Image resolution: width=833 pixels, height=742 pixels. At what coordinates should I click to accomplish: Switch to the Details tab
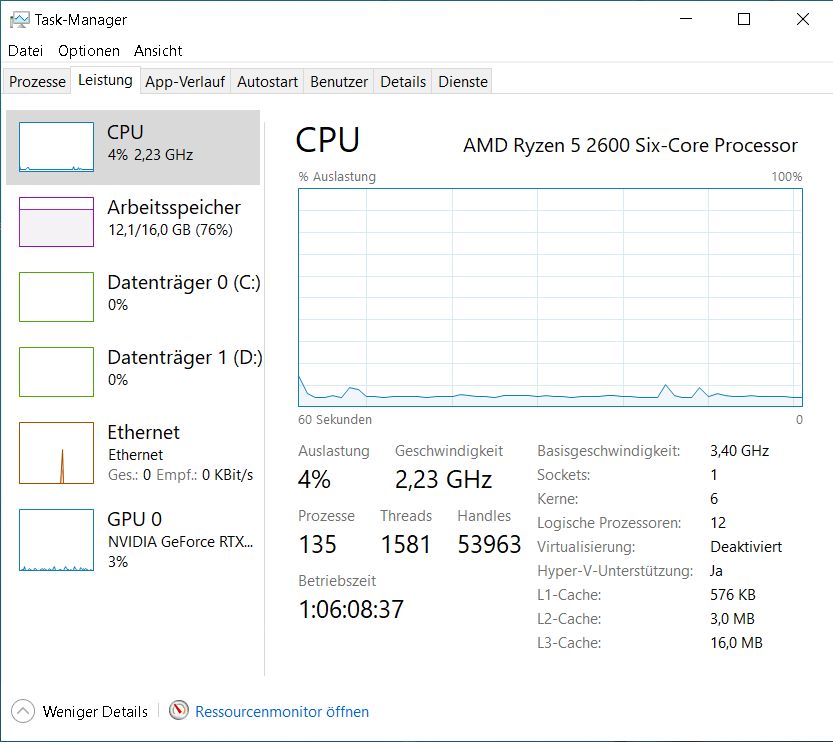click(x=403, y=82)
